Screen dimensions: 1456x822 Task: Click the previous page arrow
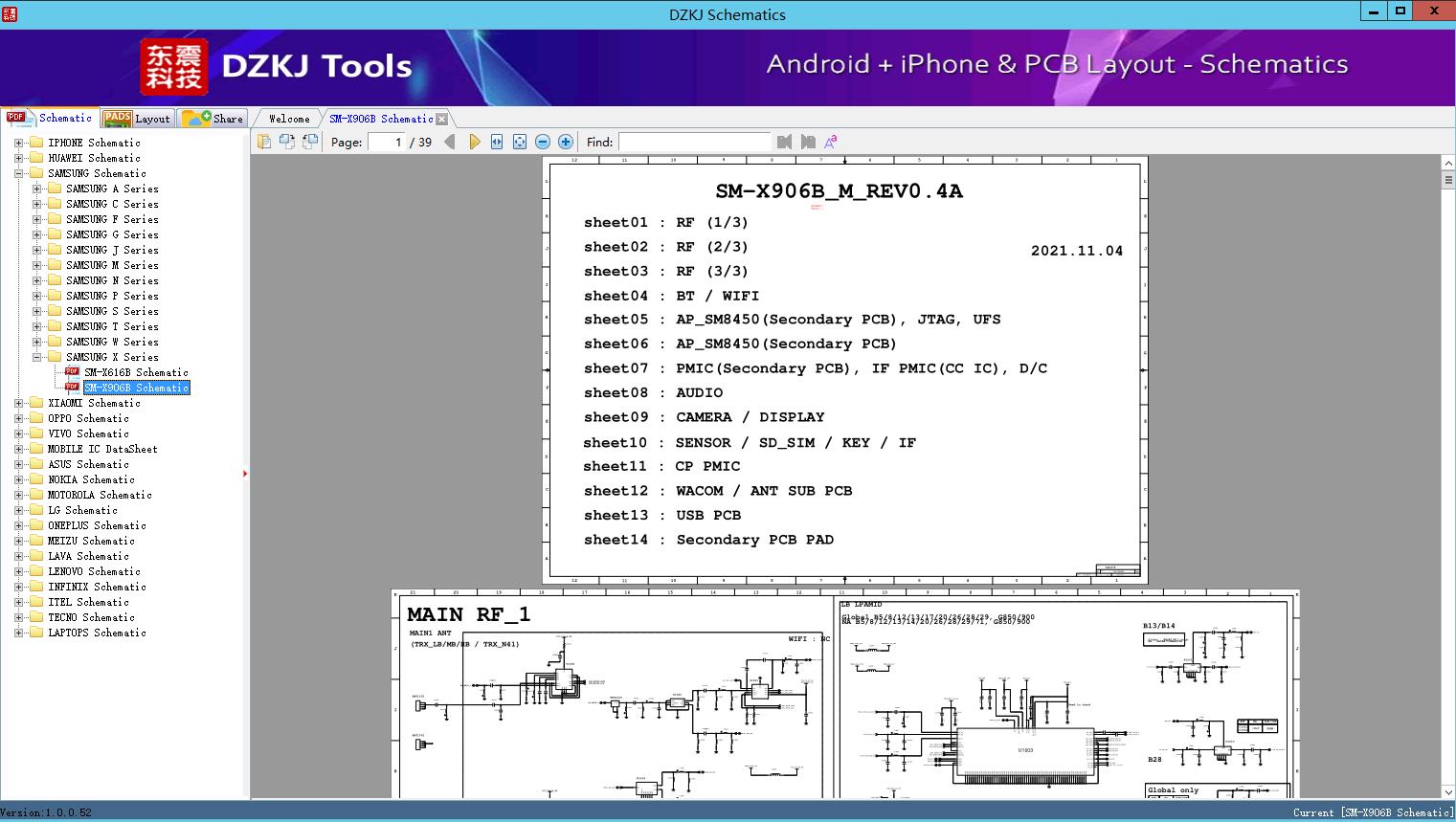coord(450,142)
